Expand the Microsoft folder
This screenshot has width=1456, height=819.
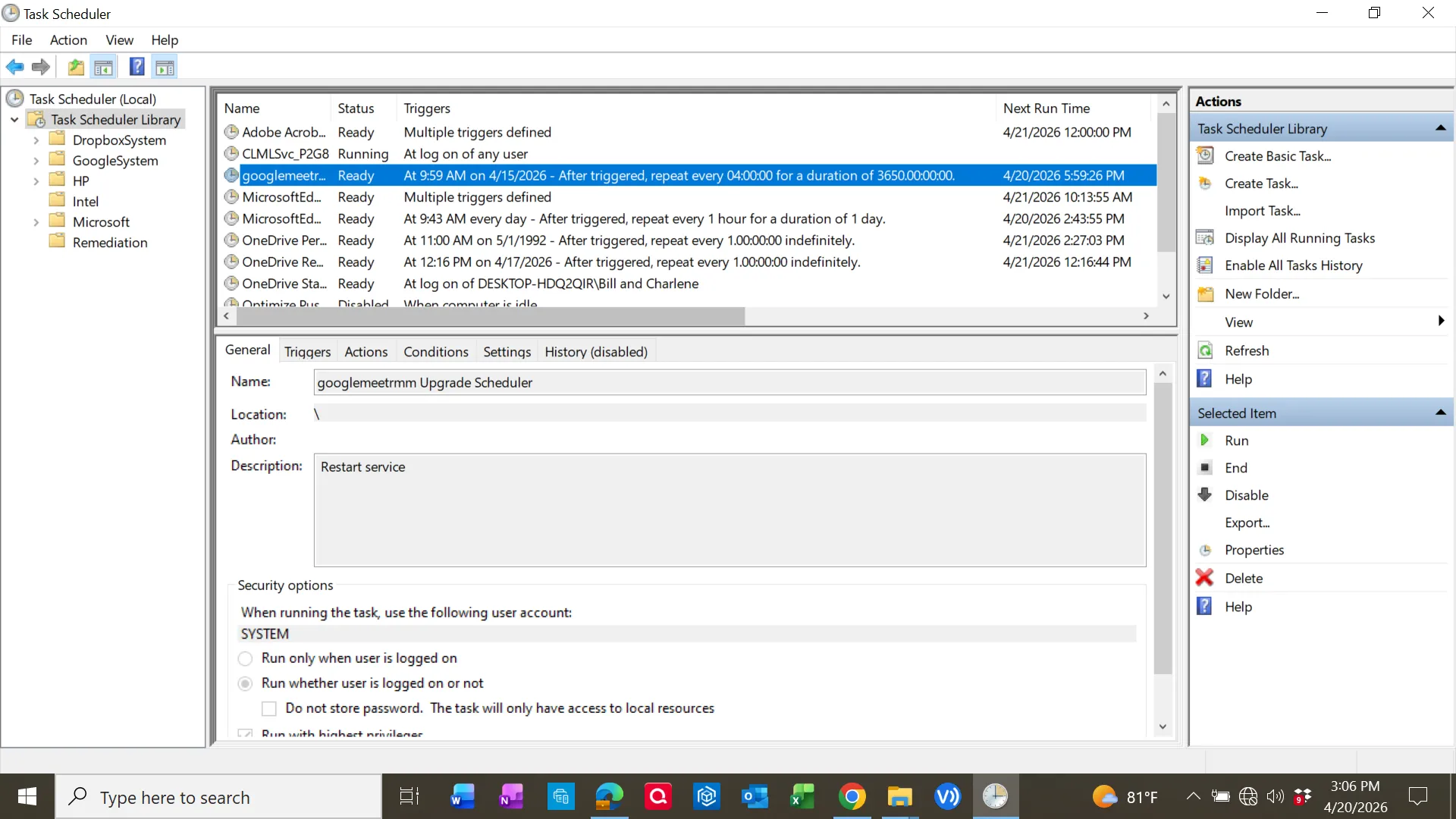click(x=36, y=221)
